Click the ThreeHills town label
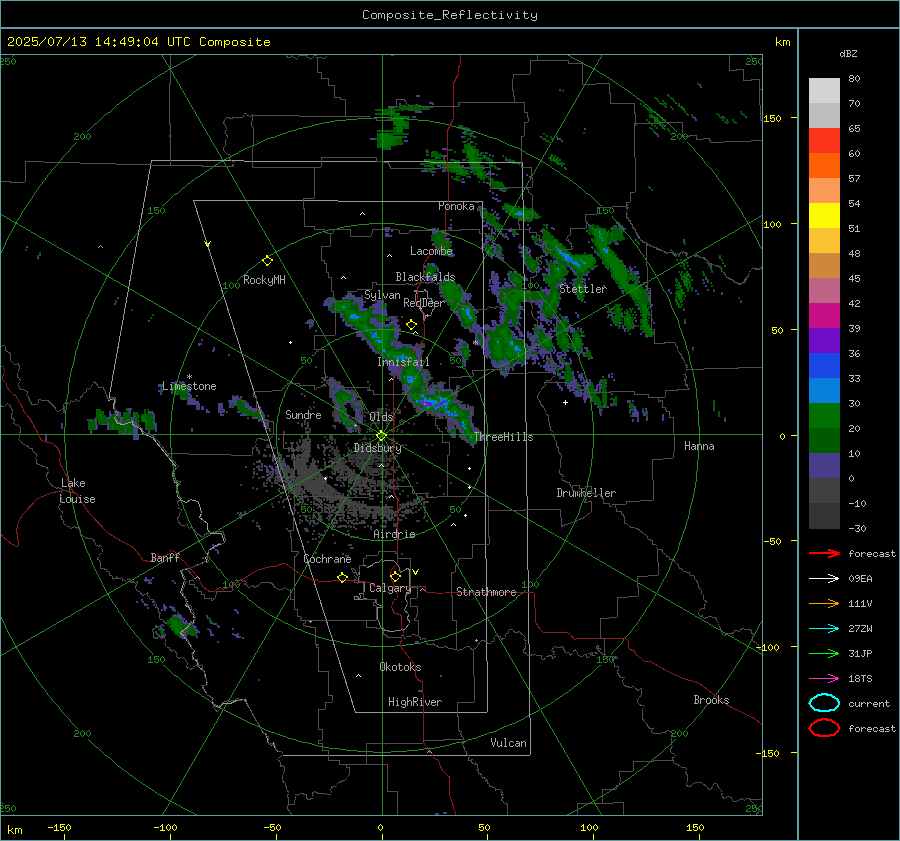 tap(503, 437)
